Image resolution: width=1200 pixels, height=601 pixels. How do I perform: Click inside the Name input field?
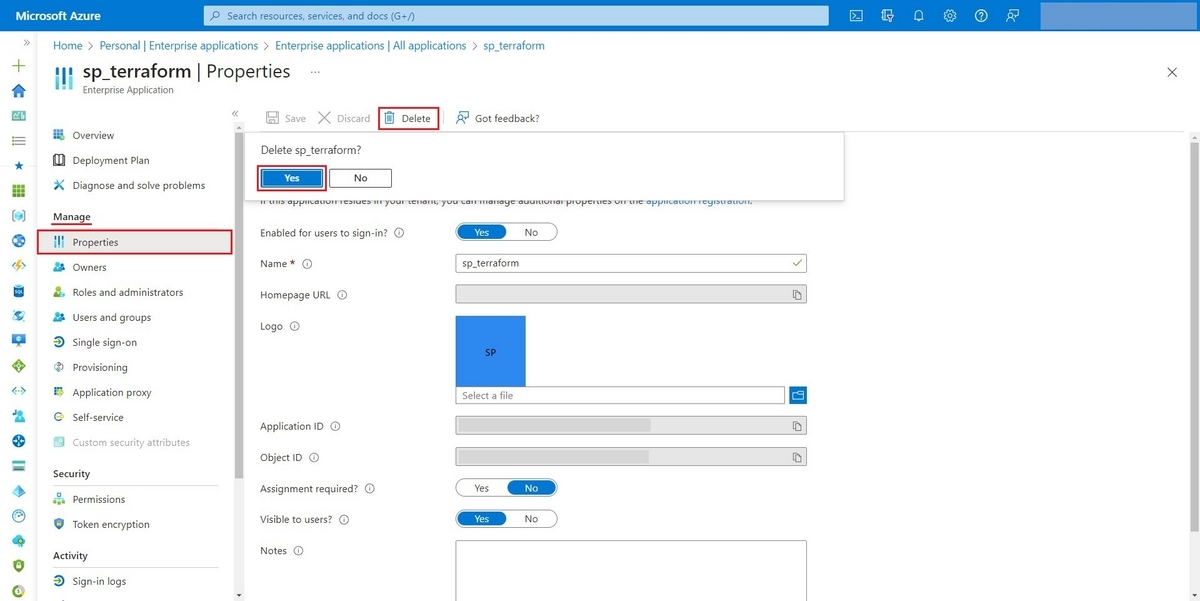pyautogui.click(x=620, y=262)
